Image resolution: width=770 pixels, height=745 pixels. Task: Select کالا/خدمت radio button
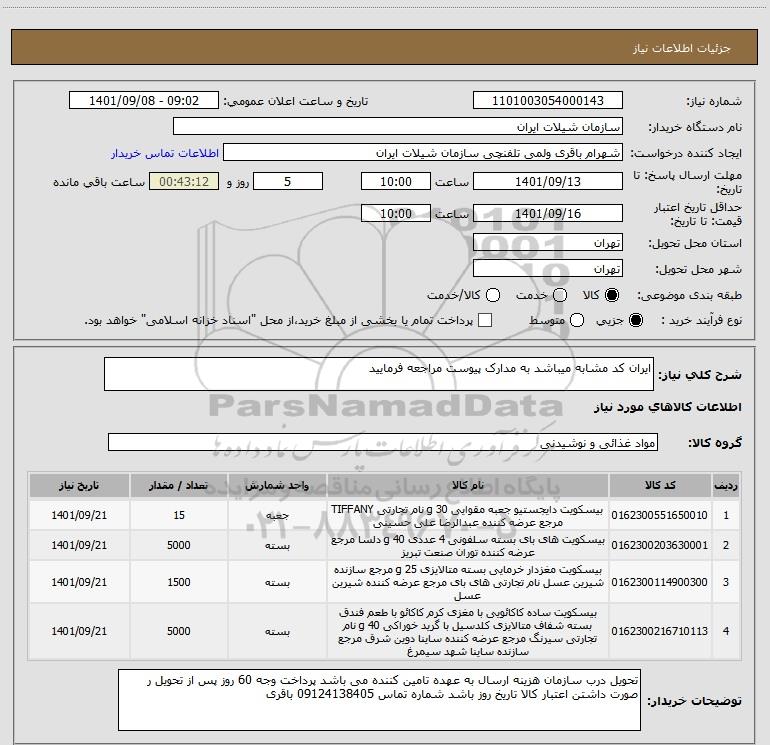[493, 295]
